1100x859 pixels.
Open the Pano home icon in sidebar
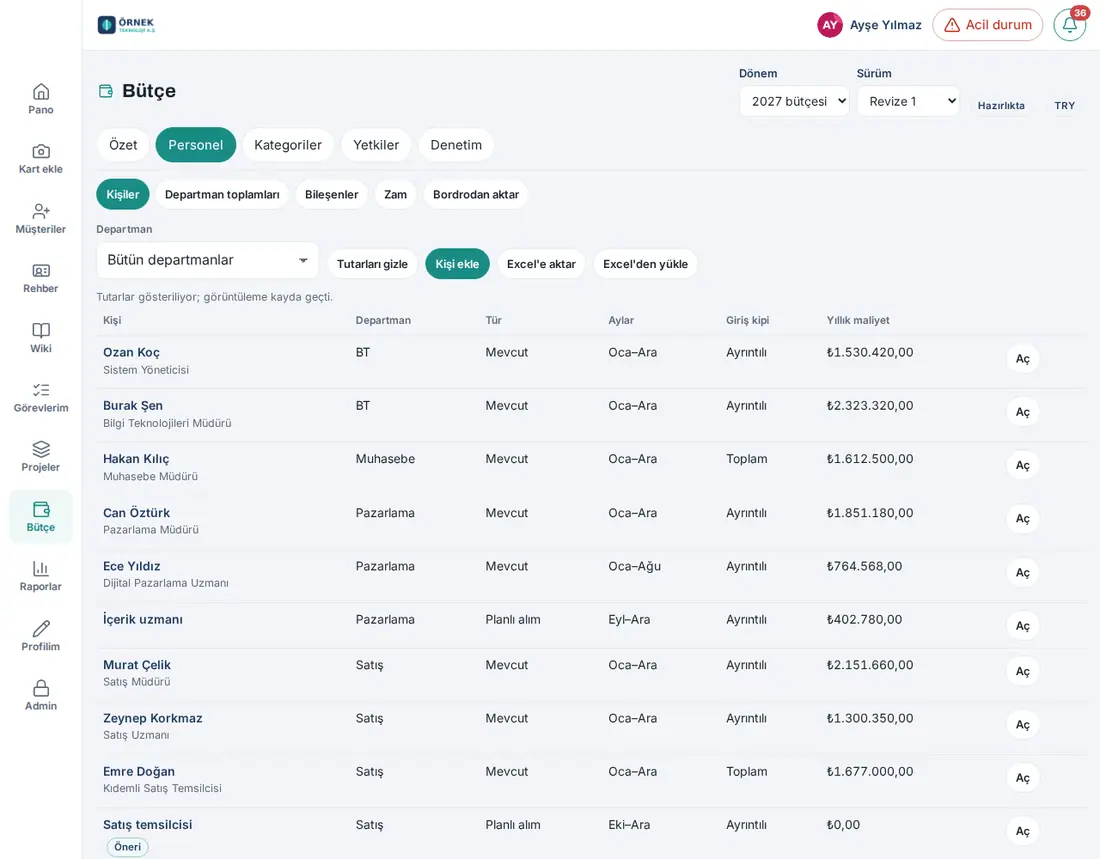point(41,92)
